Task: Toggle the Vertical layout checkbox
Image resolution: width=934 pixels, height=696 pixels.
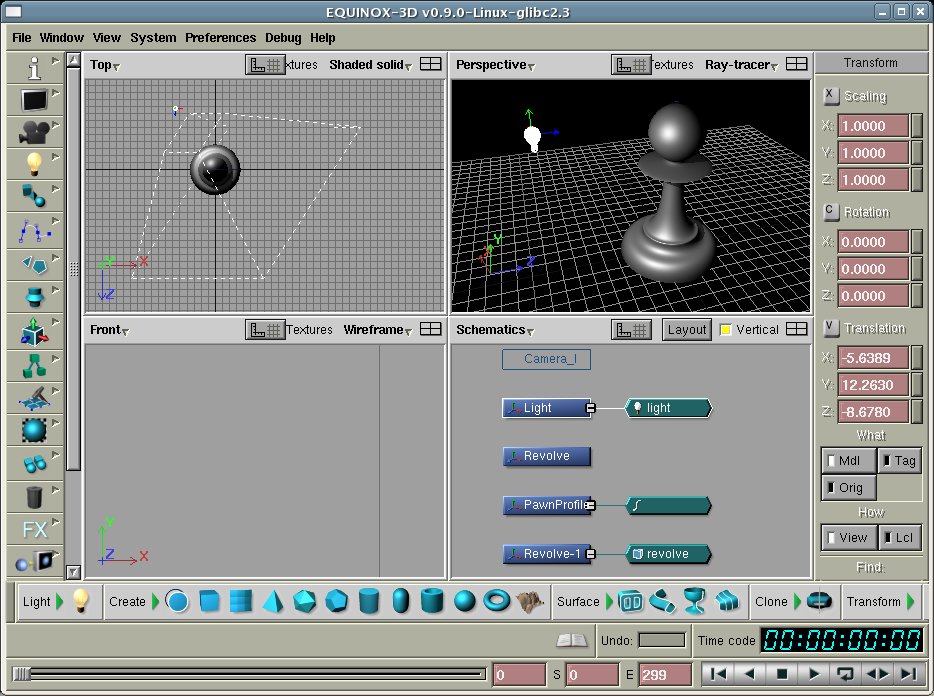Action: point(726,330)
